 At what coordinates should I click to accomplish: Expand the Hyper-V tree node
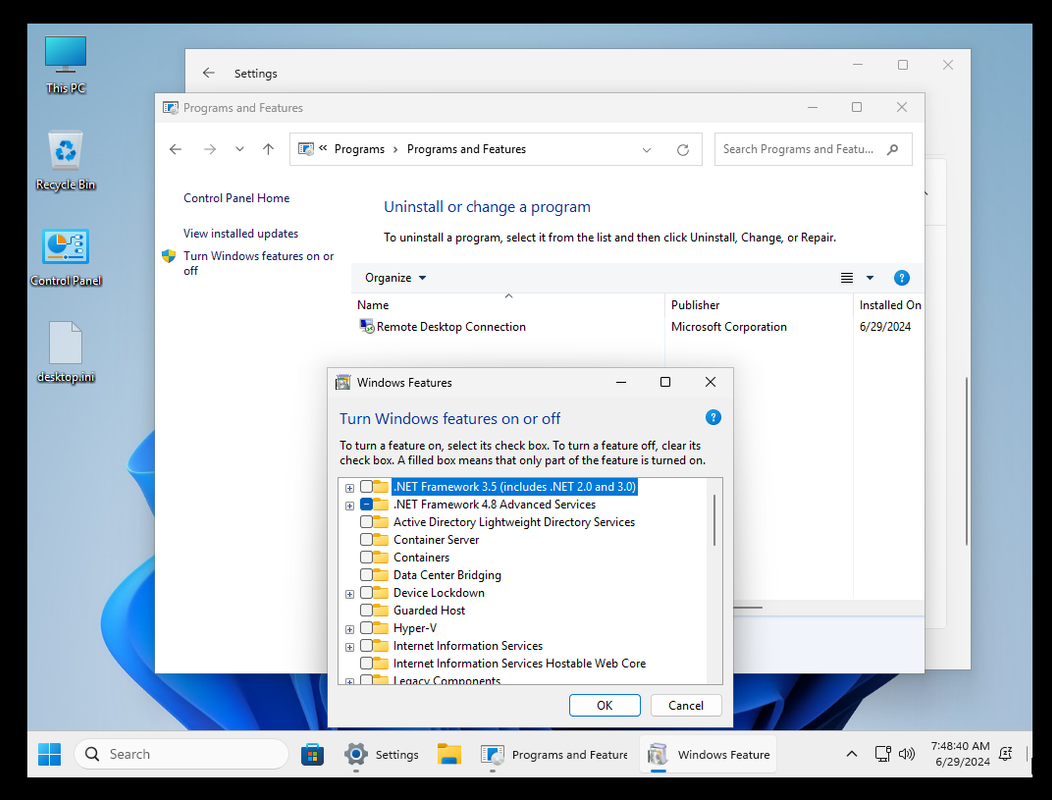(x=350, y=629)
